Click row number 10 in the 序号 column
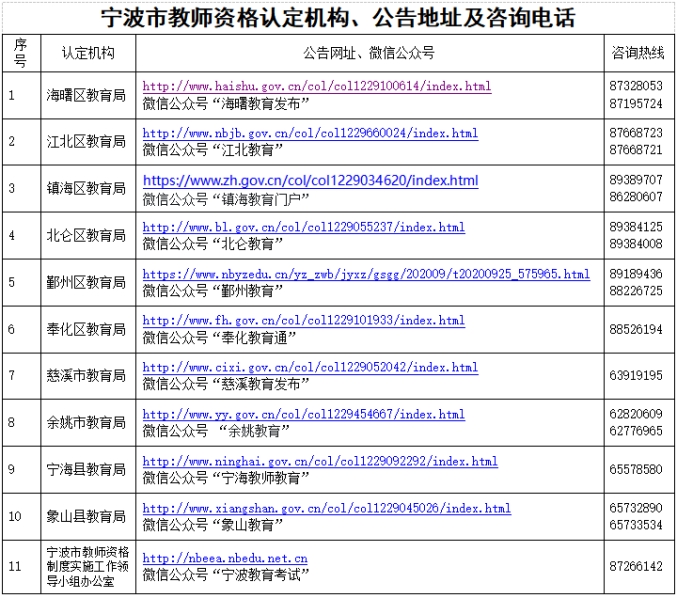The height and width of the screenshot is (598, 677). click(x=15, y=517)
